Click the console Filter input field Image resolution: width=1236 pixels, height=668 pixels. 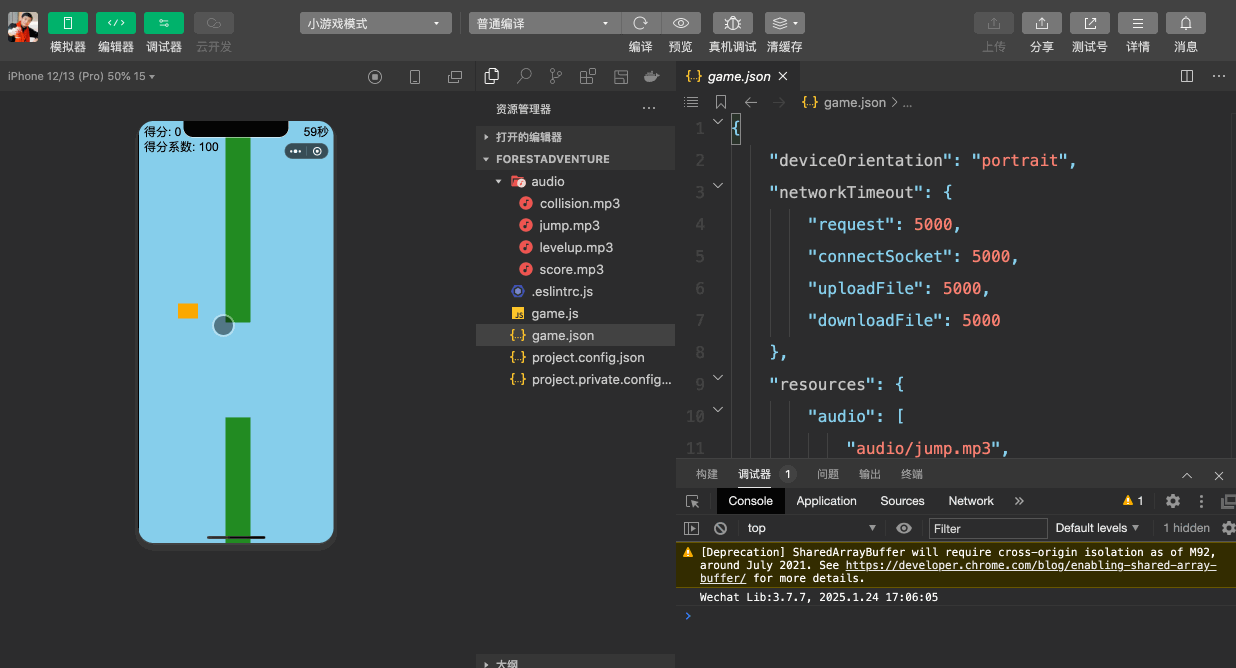click(987, 528)
